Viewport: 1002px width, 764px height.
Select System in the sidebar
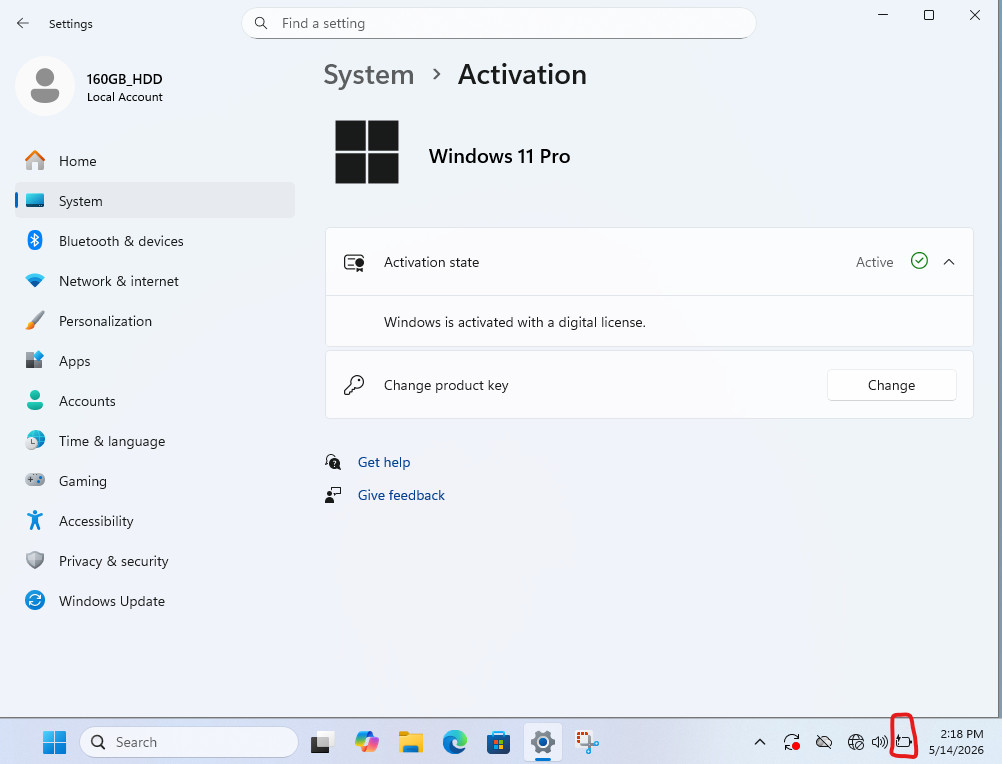tap(155, 201)
